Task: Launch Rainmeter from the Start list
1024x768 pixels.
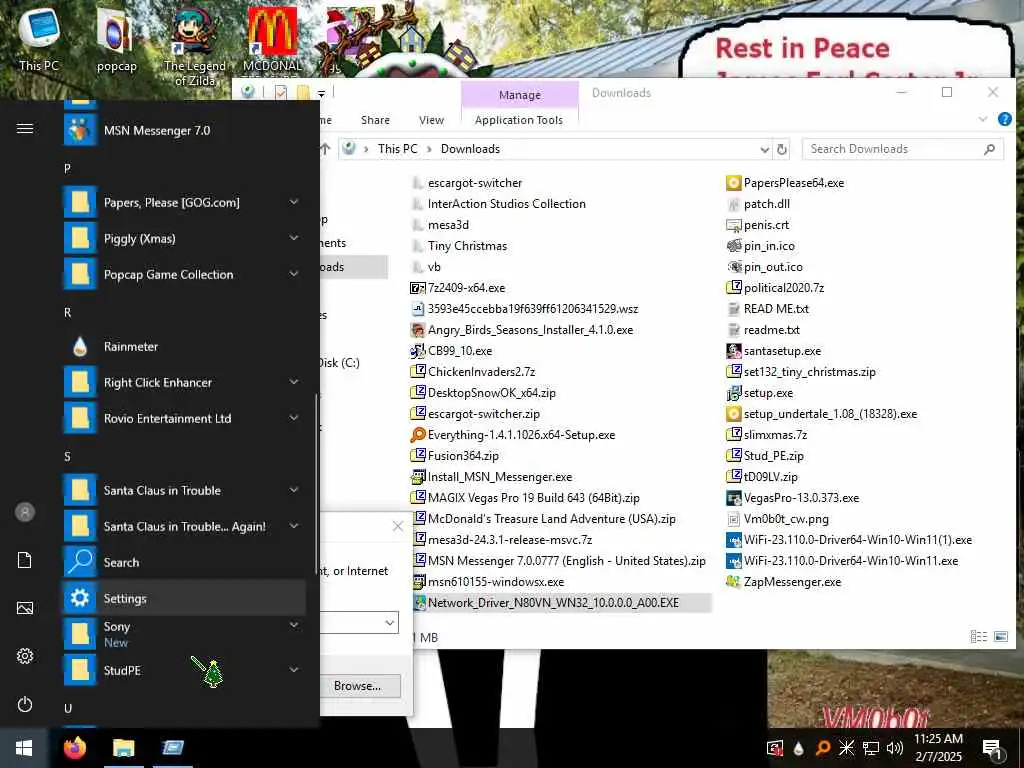Action: [184, 346]
